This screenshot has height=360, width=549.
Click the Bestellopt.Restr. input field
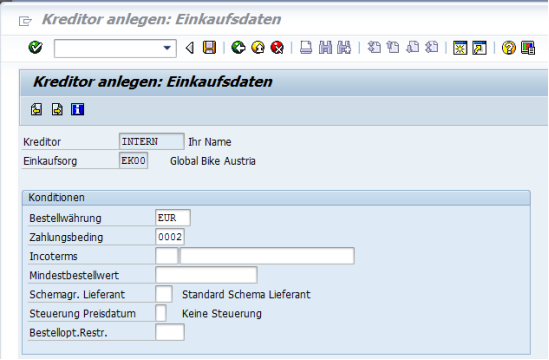(x=170, y=332)
